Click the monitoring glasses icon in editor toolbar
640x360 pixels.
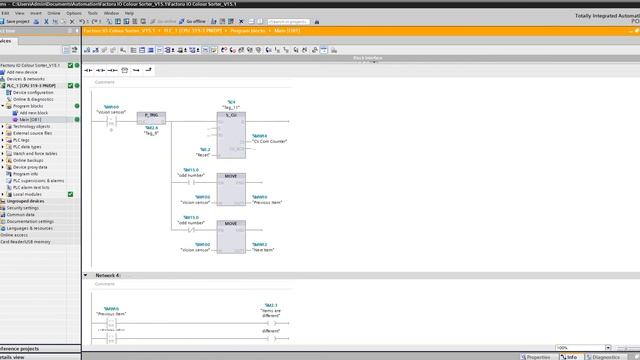tap(315, 50)
